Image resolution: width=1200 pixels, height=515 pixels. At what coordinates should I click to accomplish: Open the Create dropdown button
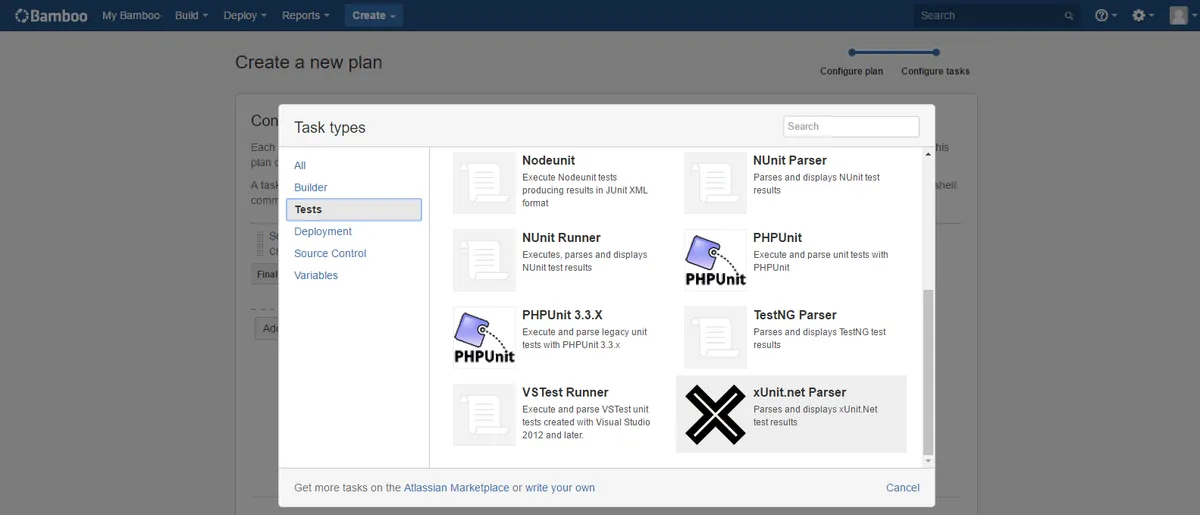374,15
